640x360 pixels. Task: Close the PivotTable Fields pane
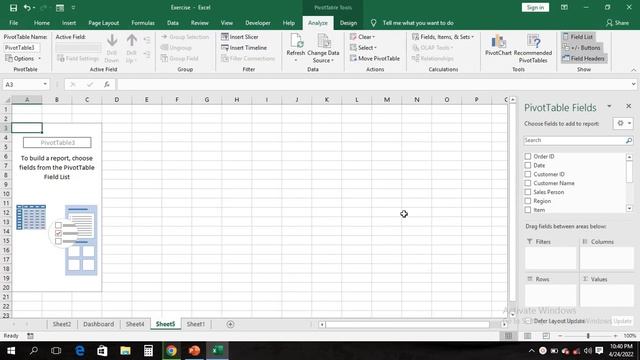coord(629,106)
